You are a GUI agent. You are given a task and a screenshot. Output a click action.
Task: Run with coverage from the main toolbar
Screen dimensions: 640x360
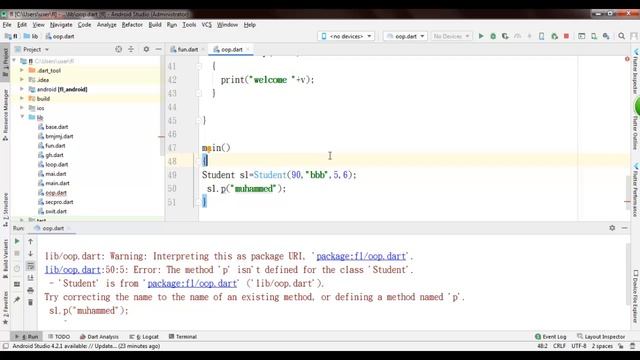tap(505, 36)
